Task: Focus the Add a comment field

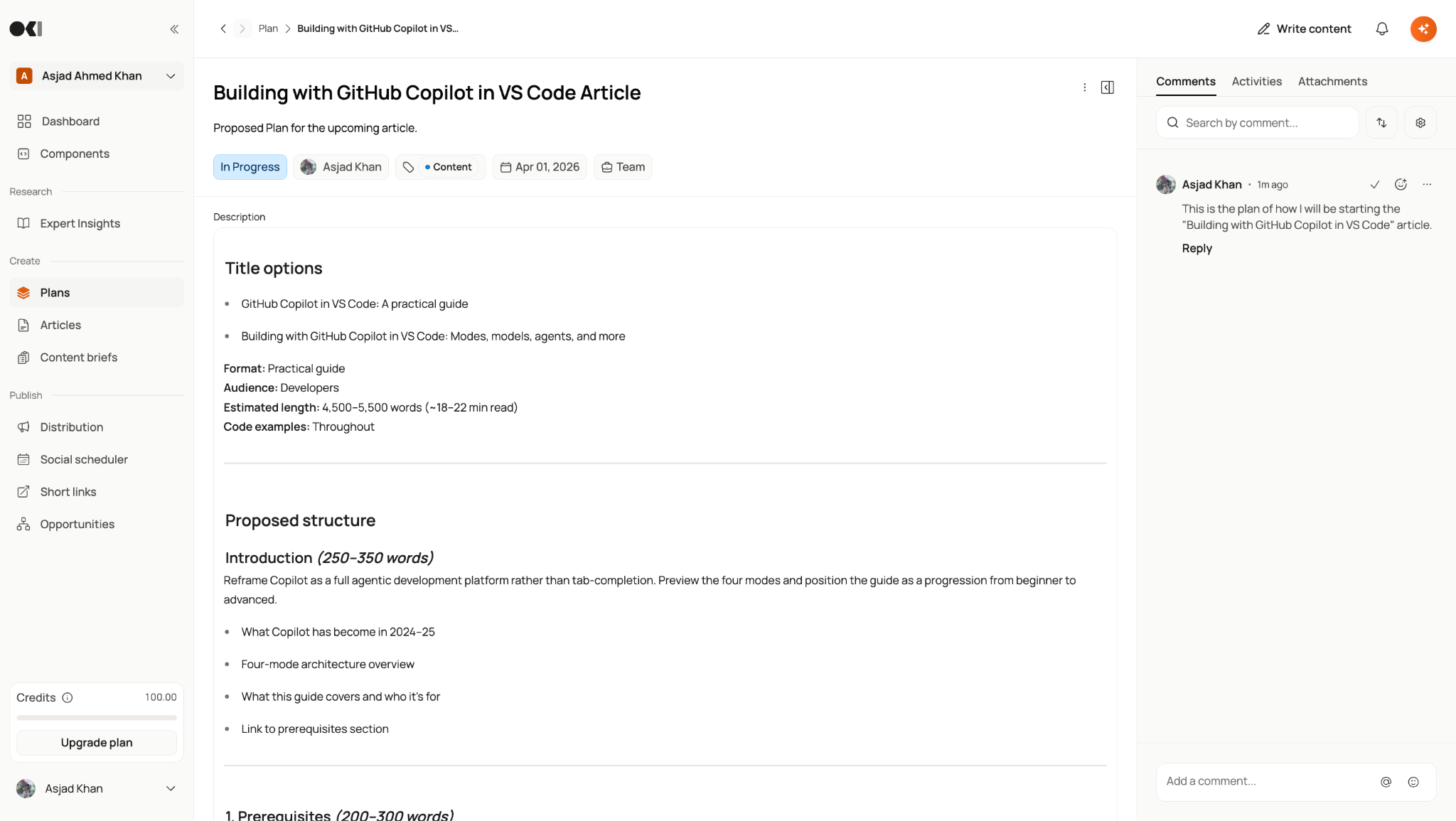Action: [x=1296, y=782]
